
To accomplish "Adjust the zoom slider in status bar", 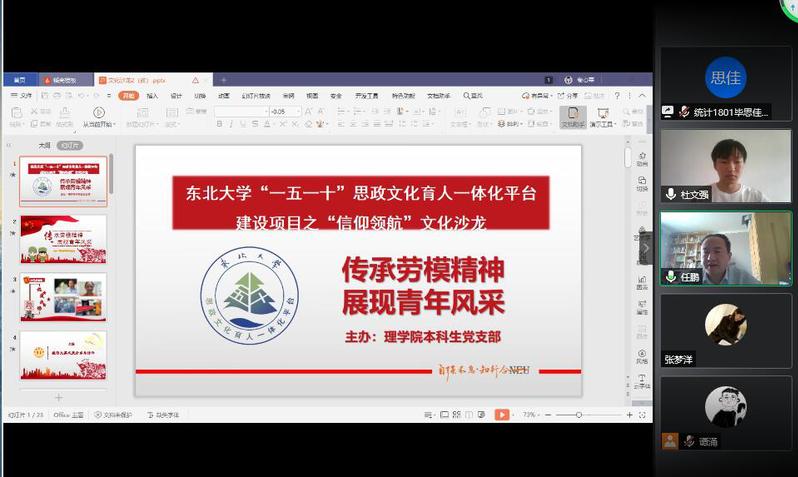I will (x=578, y=414).
